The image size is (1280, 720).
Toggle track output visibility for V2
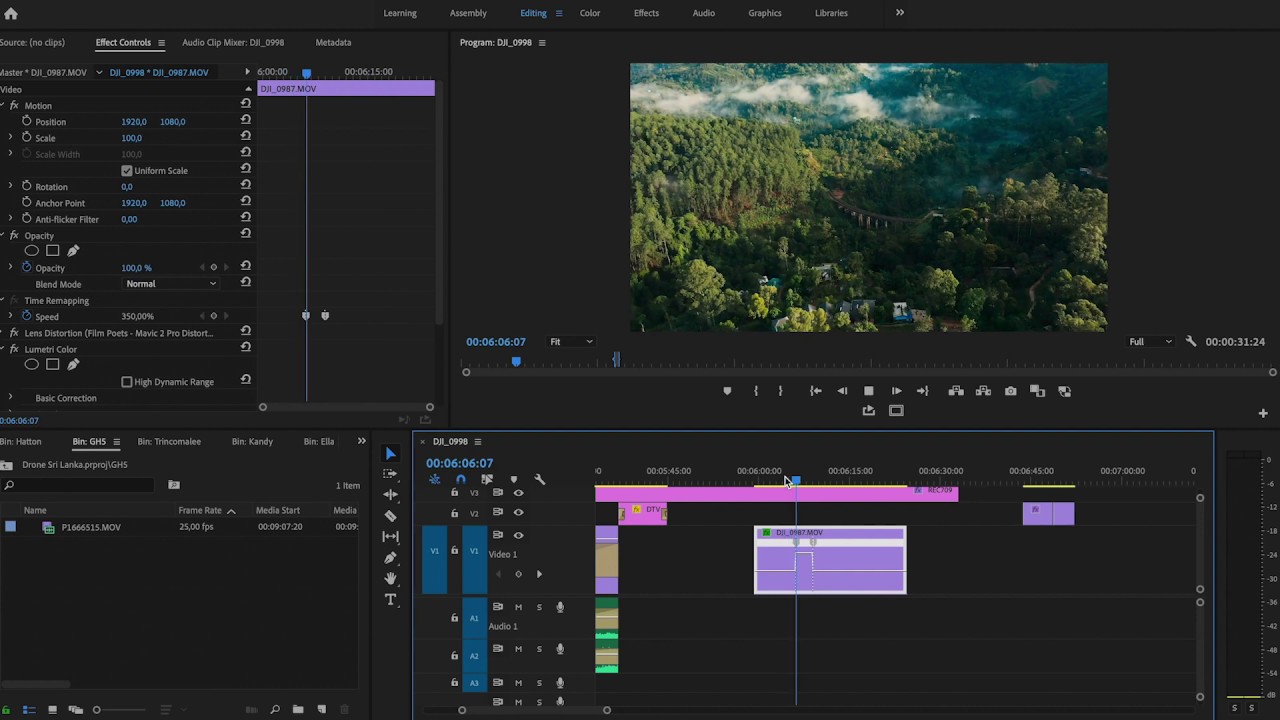click(x=519, y=512)
